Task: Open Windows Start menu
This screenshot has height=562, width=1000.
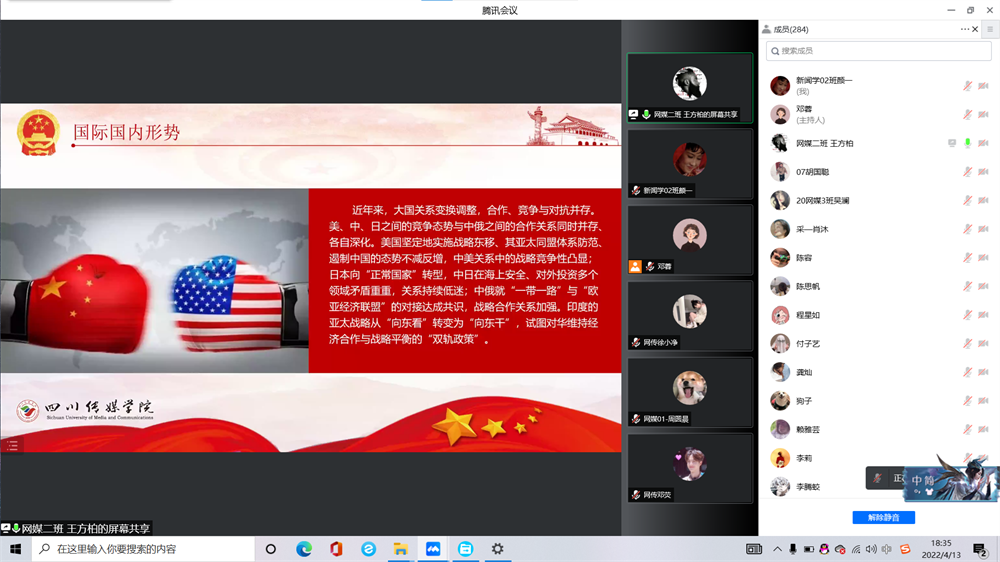Action: pyautogui.click(x=15, y=549)
